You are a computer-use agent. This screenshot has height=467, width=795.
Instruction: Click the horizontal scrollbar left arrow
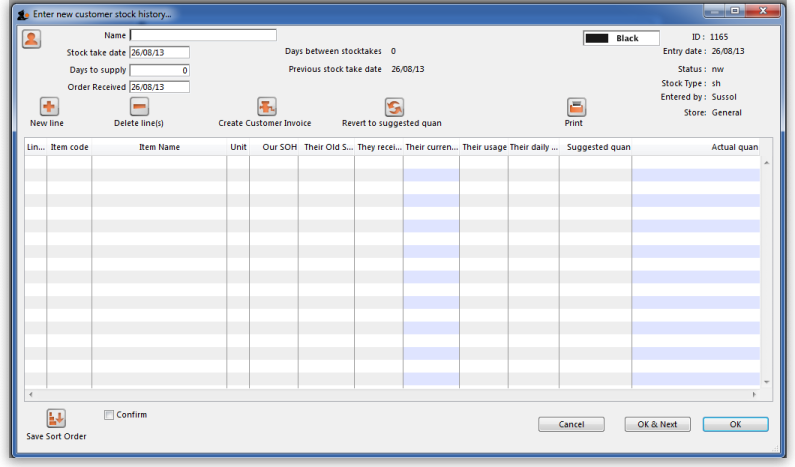[31, 394]
